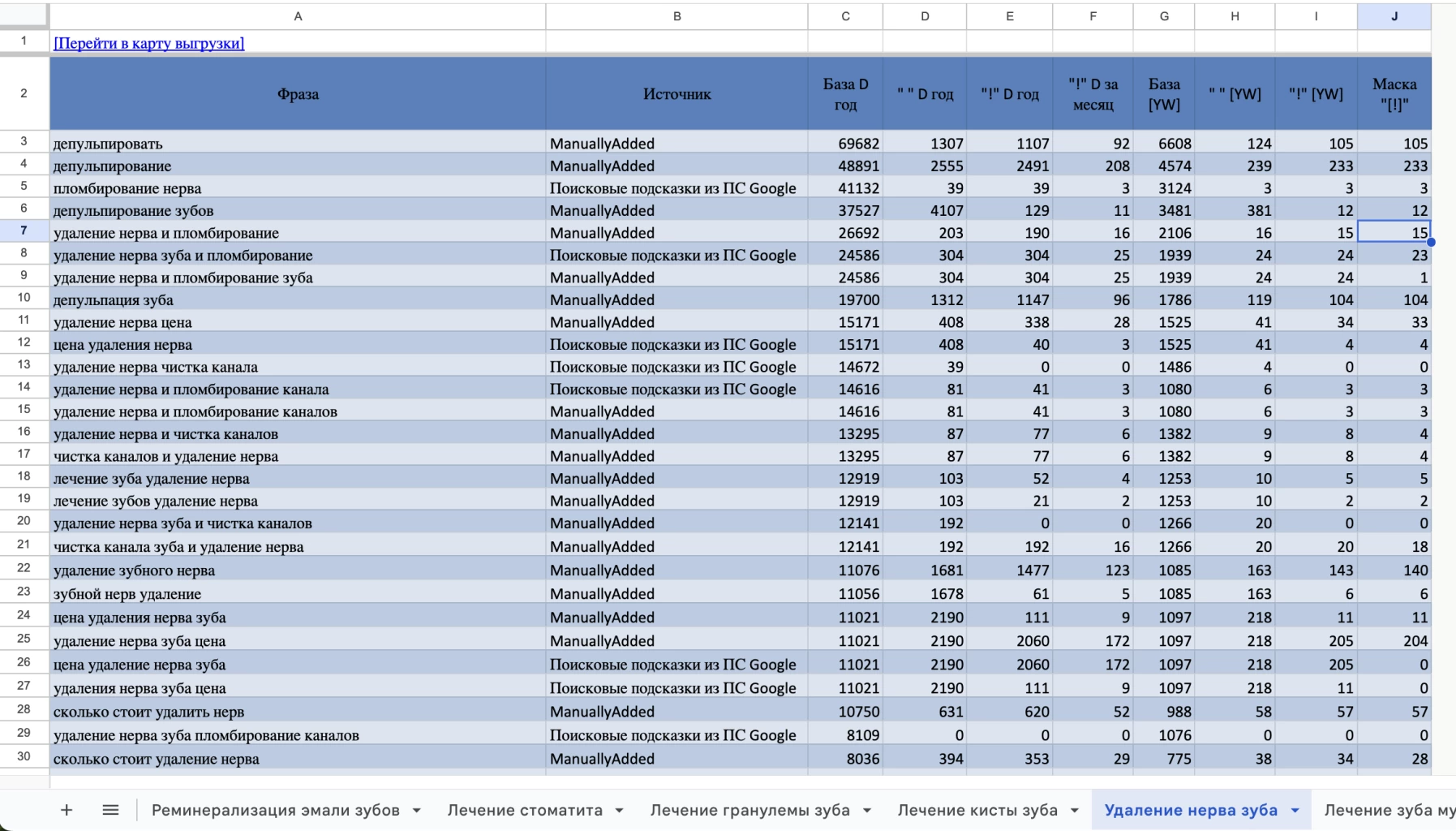The height and width of the screenshot is (831, 1456).
Task: Click the blue fill handle on selected cell
Action: pyautogui.click(x=1431, y=242)
